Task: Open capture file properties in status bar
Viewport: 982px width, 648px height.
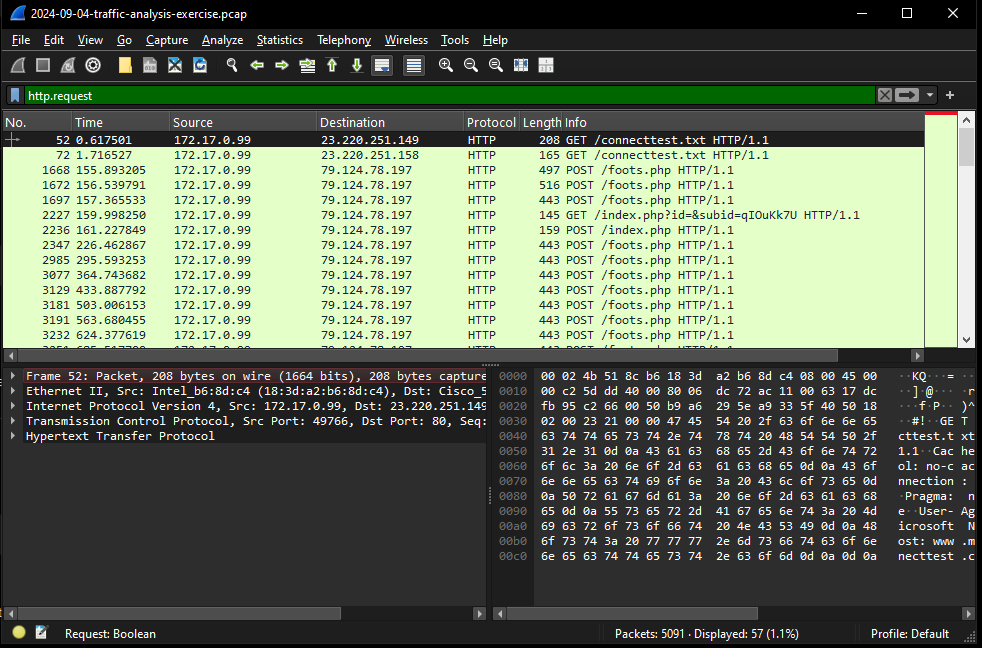Action: click(x=41, y=632)
